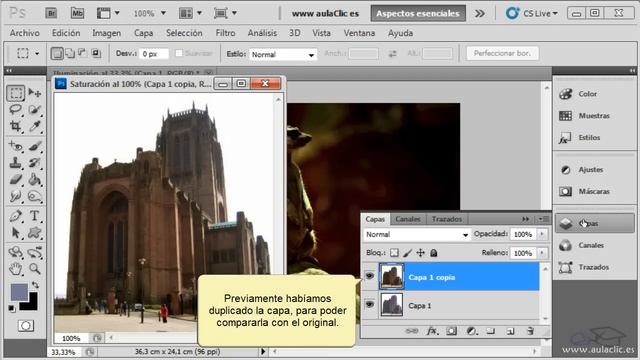Select the Zoom tool
The width and height of the screenshot is (640, 360).
point(35,269)
